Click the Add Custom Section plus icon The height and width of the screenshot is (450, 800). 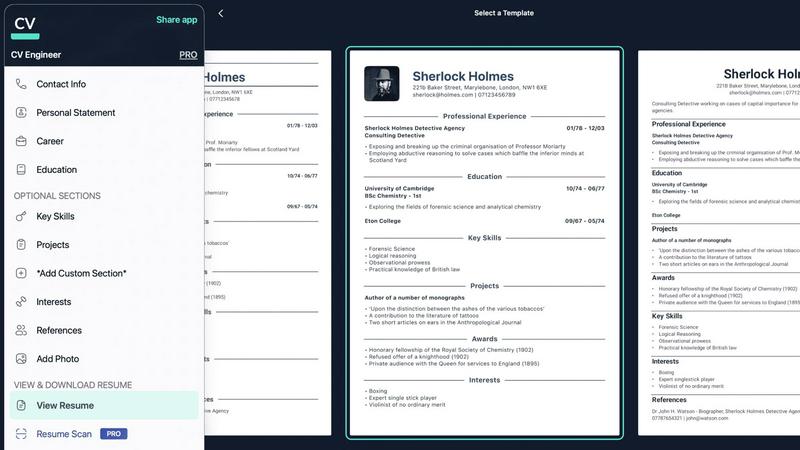pos(21,273)
